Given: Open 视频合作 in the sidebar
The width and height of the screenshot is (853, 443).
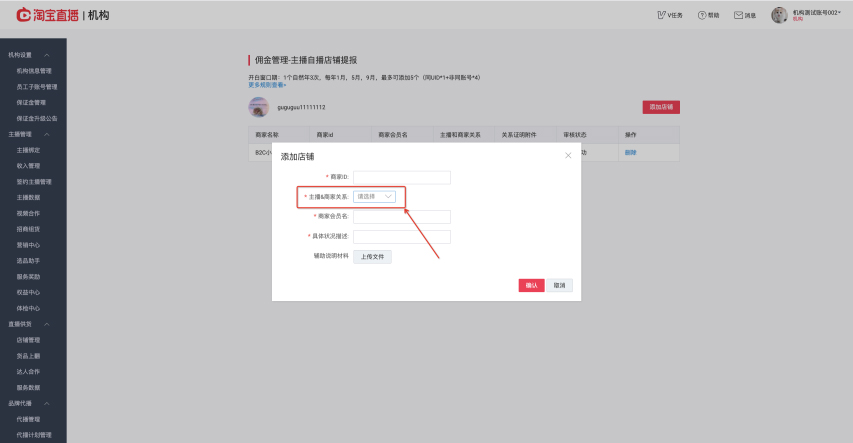Looking at the screenshot, I should click(x=28, y=213).
